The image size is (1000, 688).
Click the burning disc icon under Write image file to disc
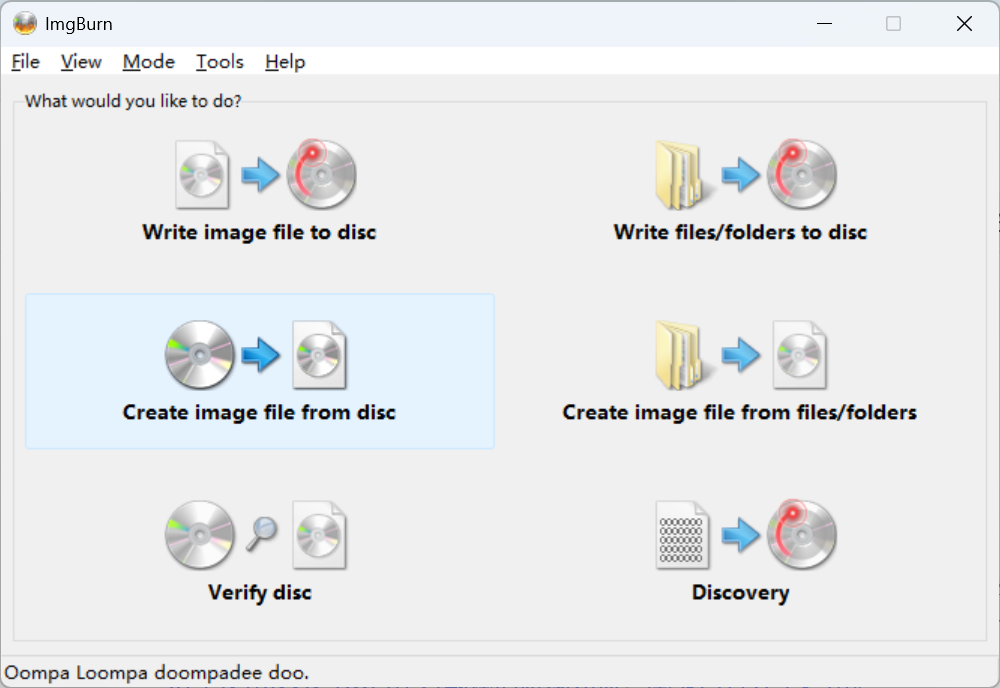point(321,174)
